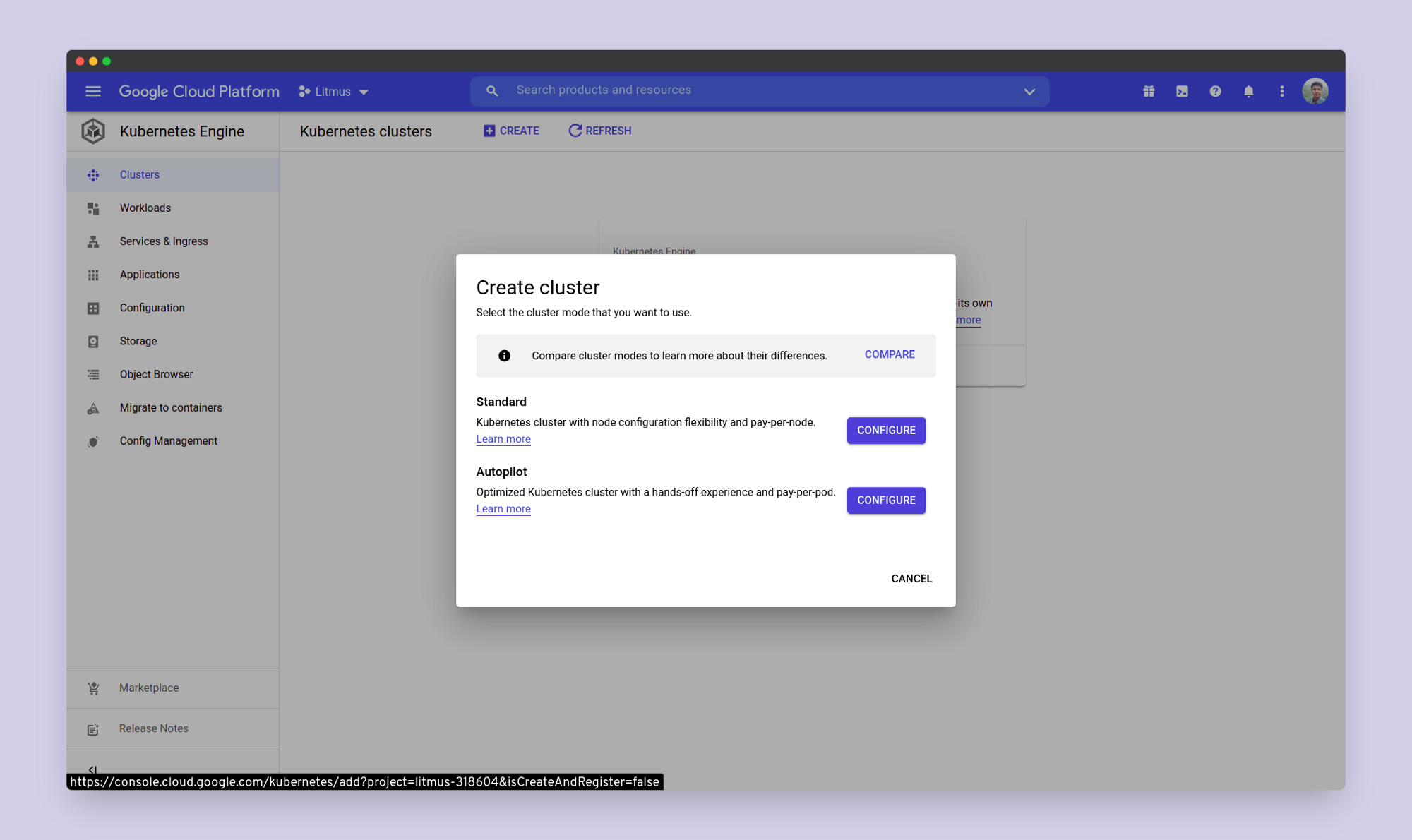This screenshot has width=1412, height=840.
Task: Open Workloads in the sidebar
Action: point(173,208)
